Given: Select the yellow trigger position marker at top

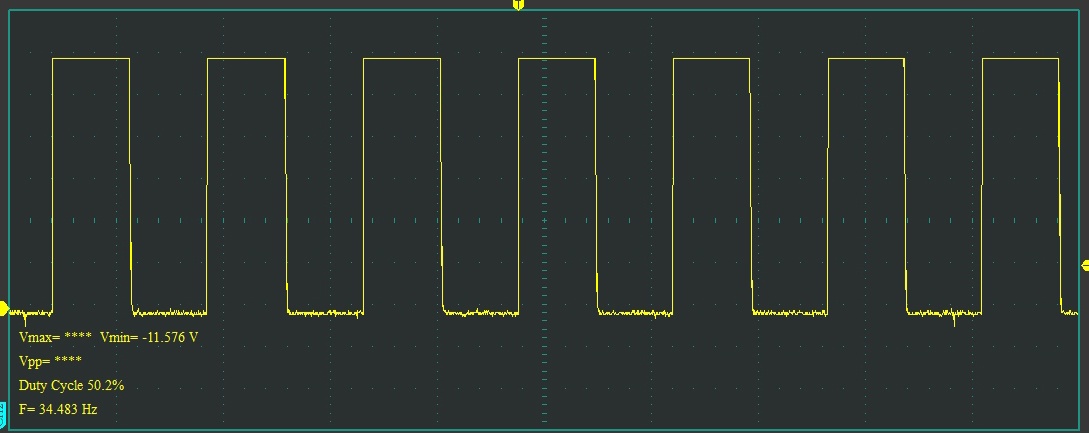Looking at the screenshot, I should point(517,5).
